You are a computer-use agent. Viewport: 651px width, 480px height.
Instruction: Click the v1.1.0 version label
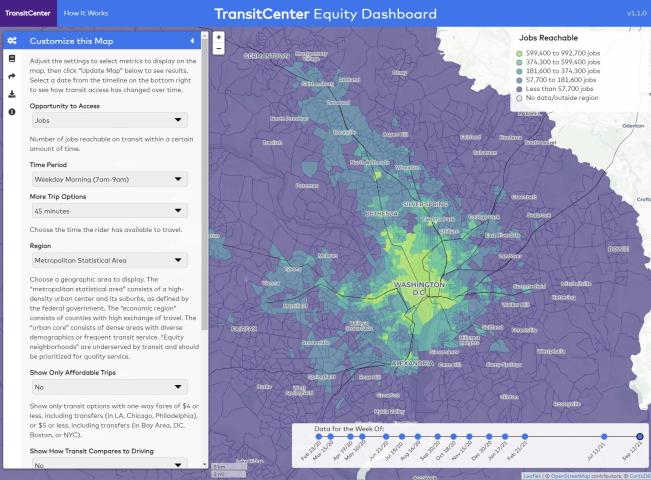tap(636, 13)
